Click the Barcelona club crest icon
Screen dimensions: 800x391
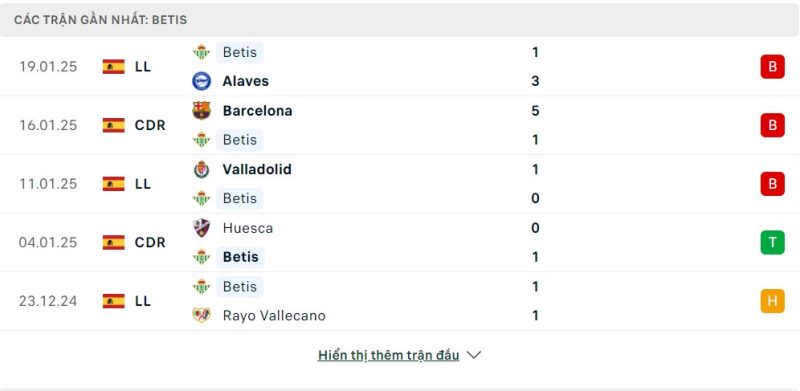202,110
